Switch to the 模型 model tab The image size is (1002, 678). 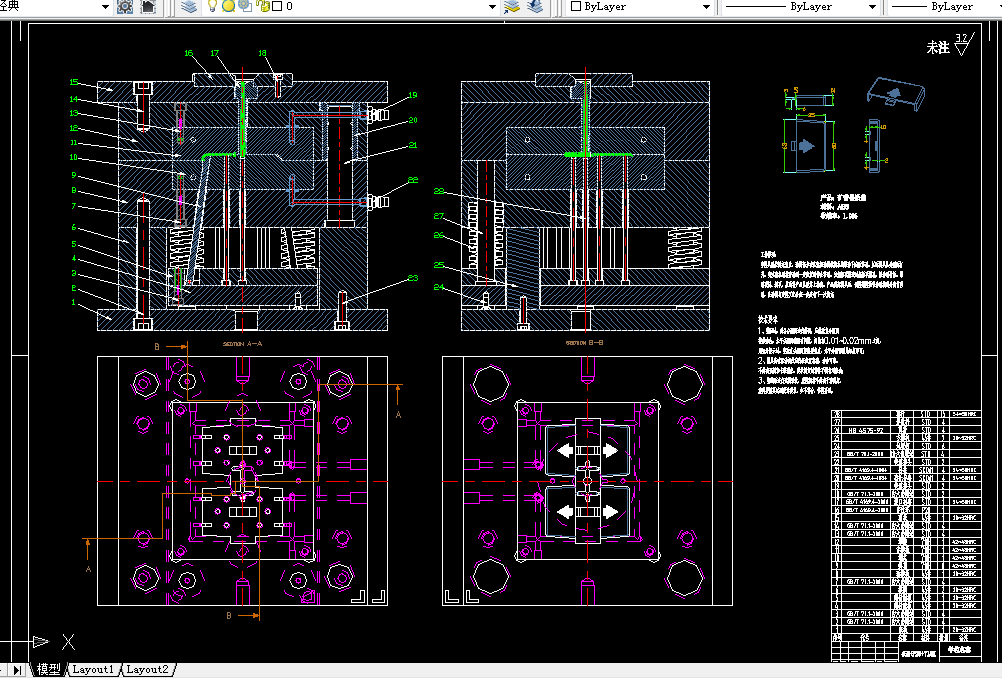49,670
